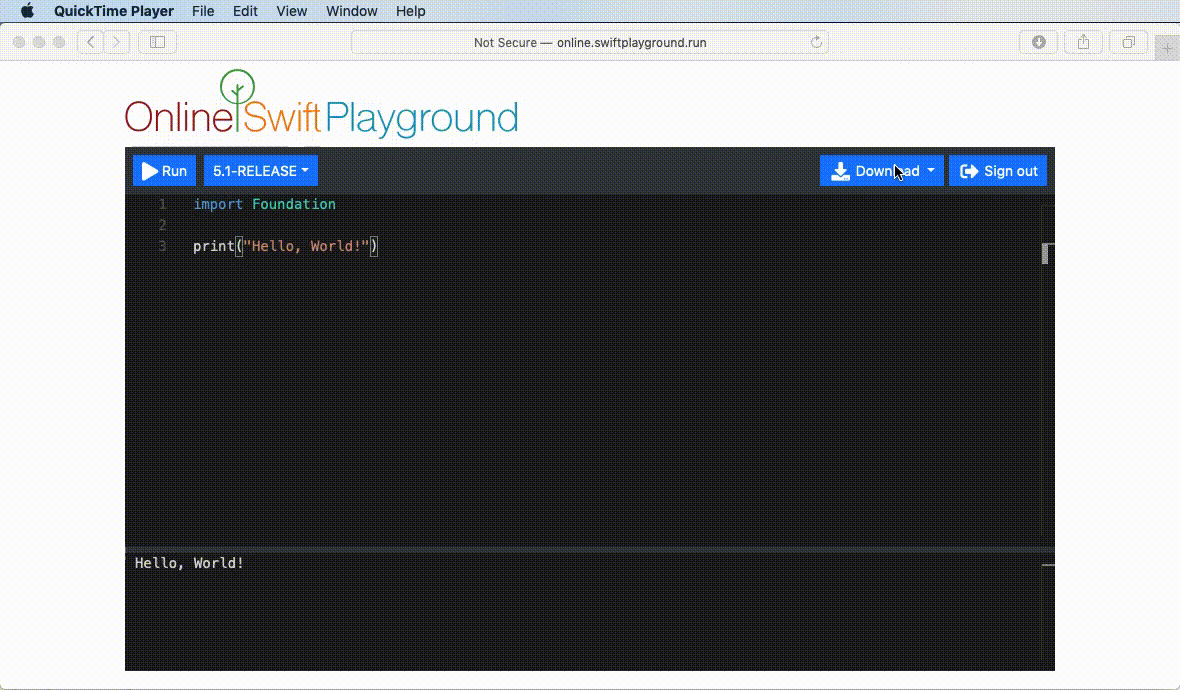The image size is (1180, 690).
Task: Focus the address bar showing online.swiftplayground.run
Action: 590,42
